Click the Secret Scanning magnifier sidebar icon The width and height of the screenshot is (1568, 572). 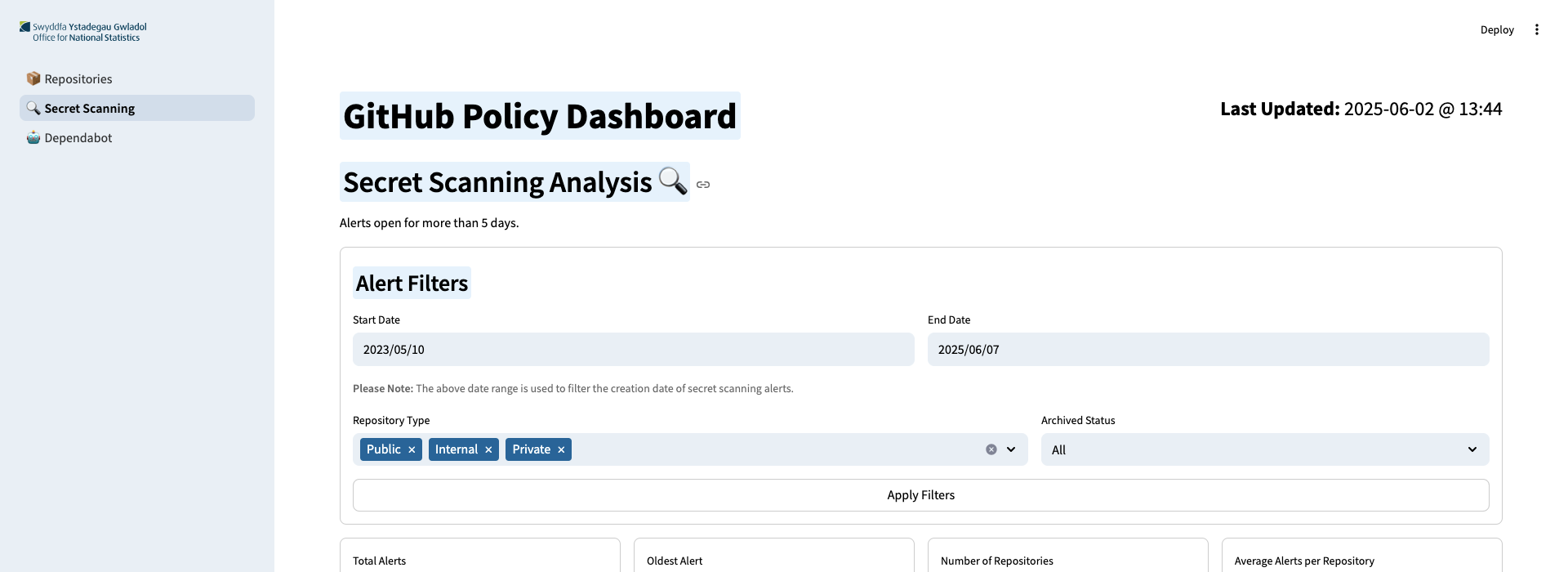33,108
